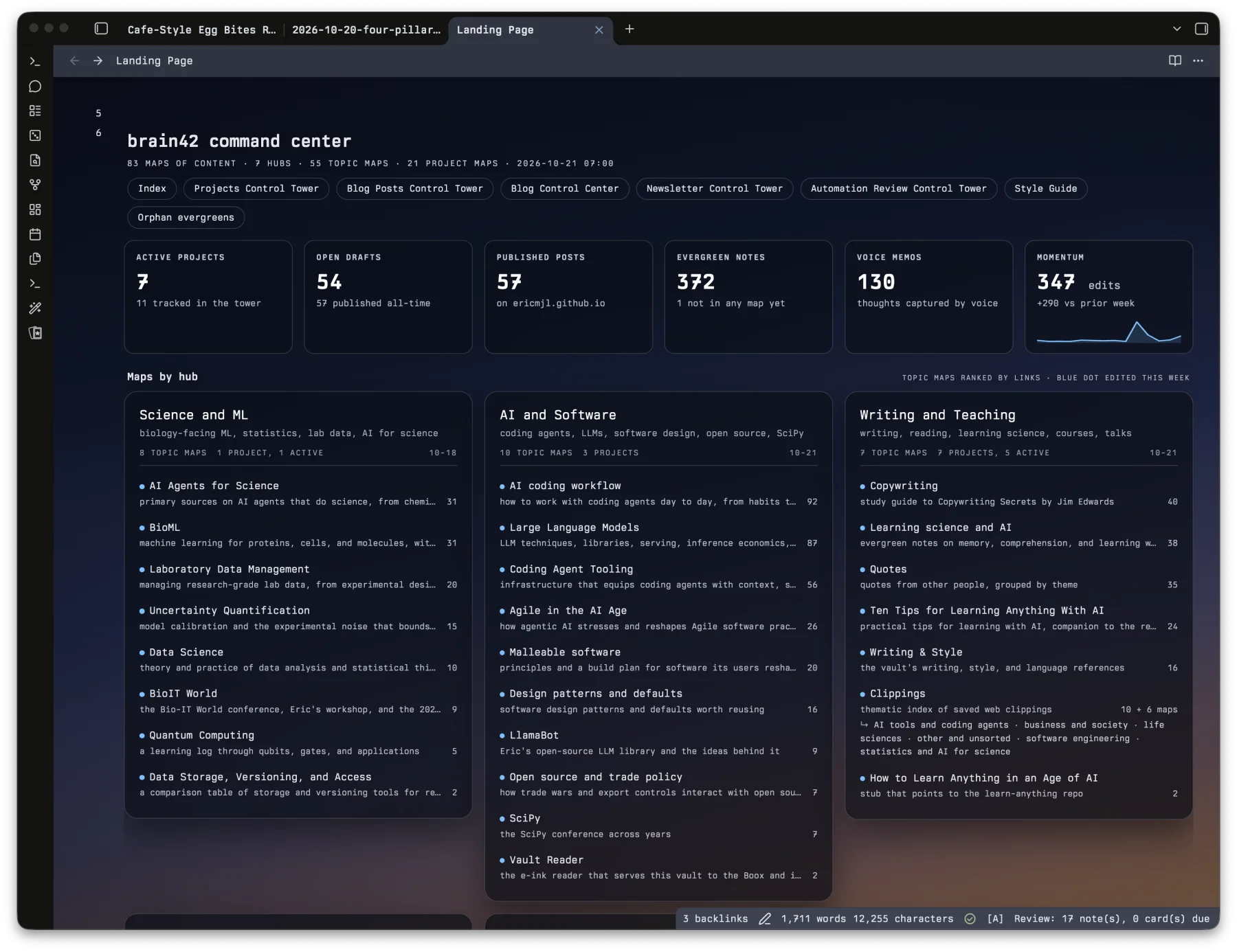Open Writing & Style map
Screen dimensions: 1237x952
(x=916, y=653)
